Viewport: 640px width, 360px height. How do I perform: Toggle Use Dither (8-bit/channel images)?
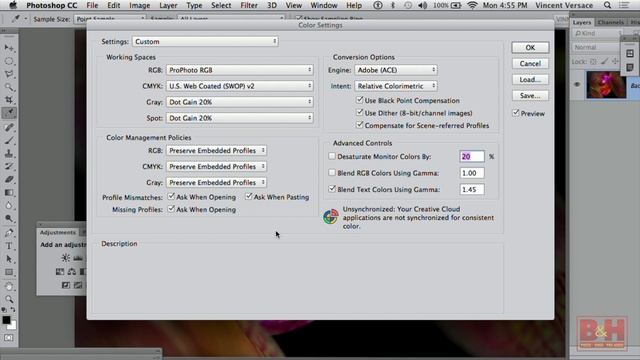coord(360,112)
